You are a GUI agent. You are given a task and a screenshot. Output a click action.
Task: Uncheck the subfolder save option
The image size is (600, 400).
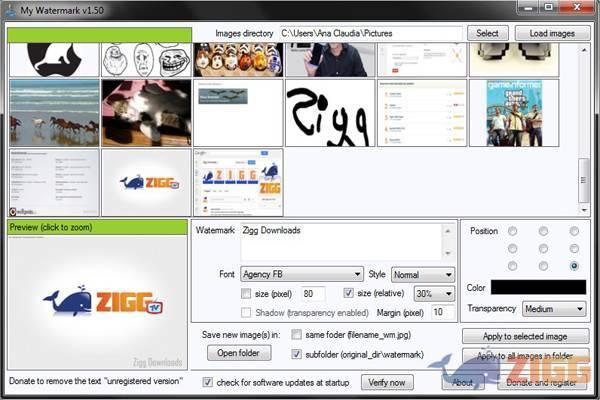296,353
